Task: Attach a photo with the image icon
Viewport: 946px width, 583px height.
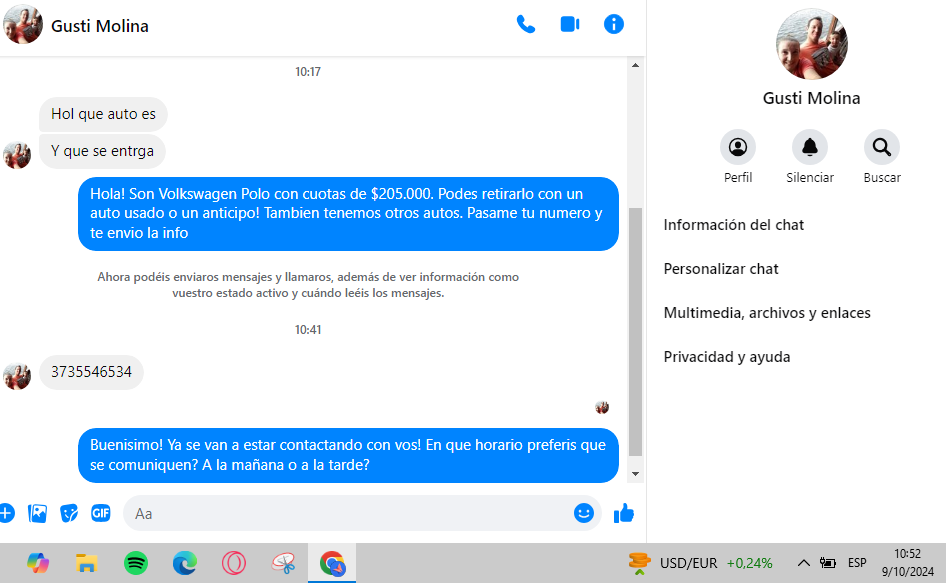Action: click(38, 513)
